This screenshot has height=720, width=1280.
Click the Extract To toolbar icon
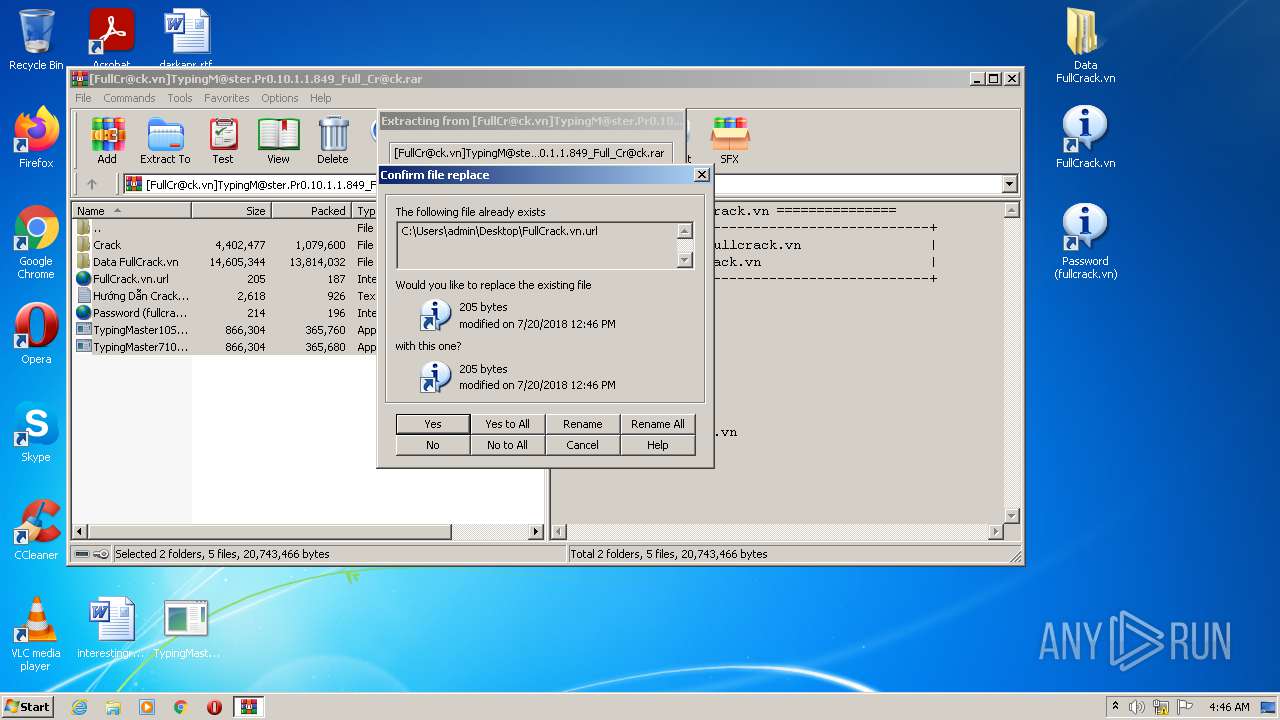tap(165, 140)
